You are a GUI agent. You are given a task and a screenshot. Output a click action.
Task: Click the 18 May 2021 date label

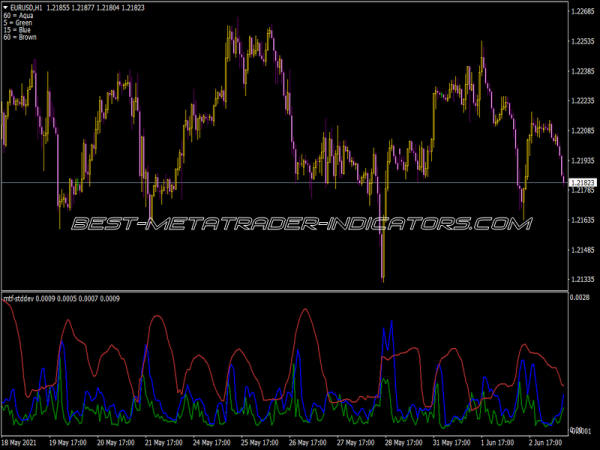pyautogui.click(x=24, y=441)
